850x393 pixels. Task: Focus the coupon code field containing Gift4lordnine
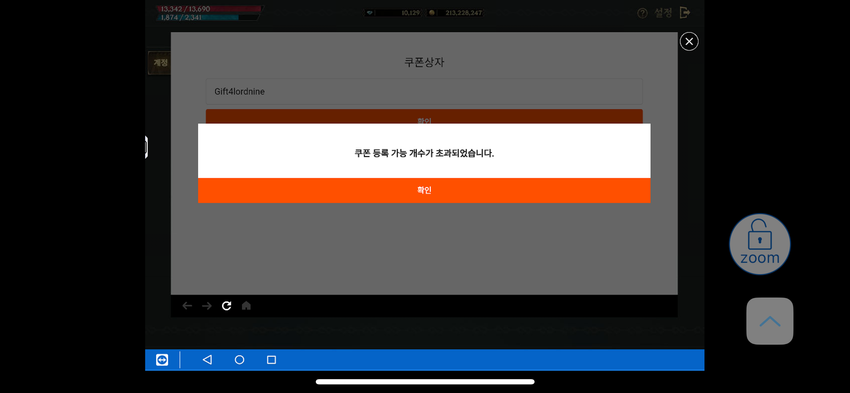(424, 92)
